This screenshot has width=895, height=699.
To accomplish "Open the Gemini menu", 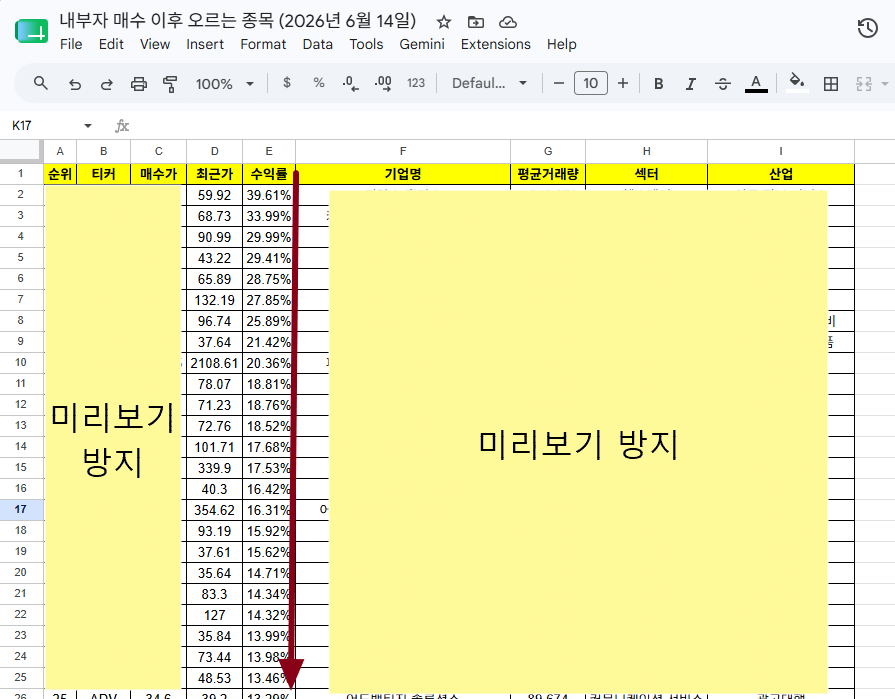I will [422, 45].
